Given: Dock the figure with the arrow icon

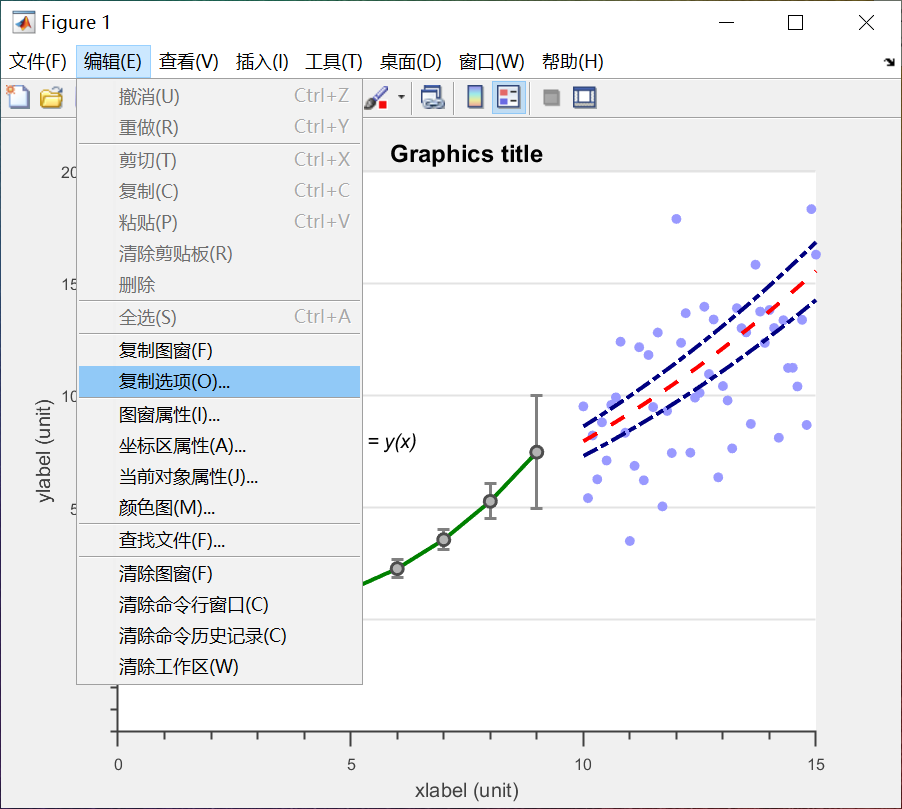Looking at the screenshot, I should [x=889, y=62].
